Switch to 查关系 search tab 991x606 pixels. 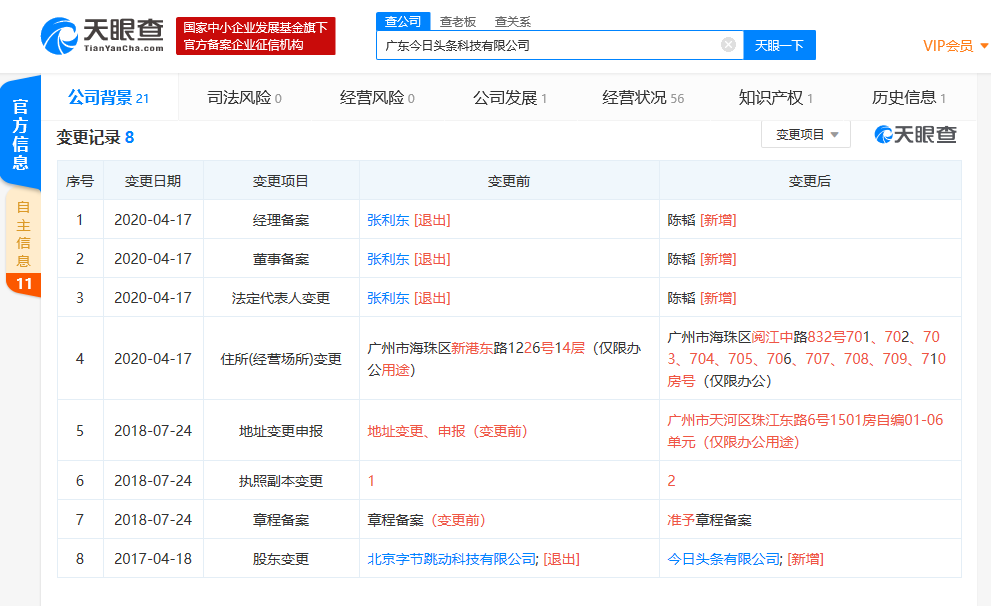(x=513, y=21)
